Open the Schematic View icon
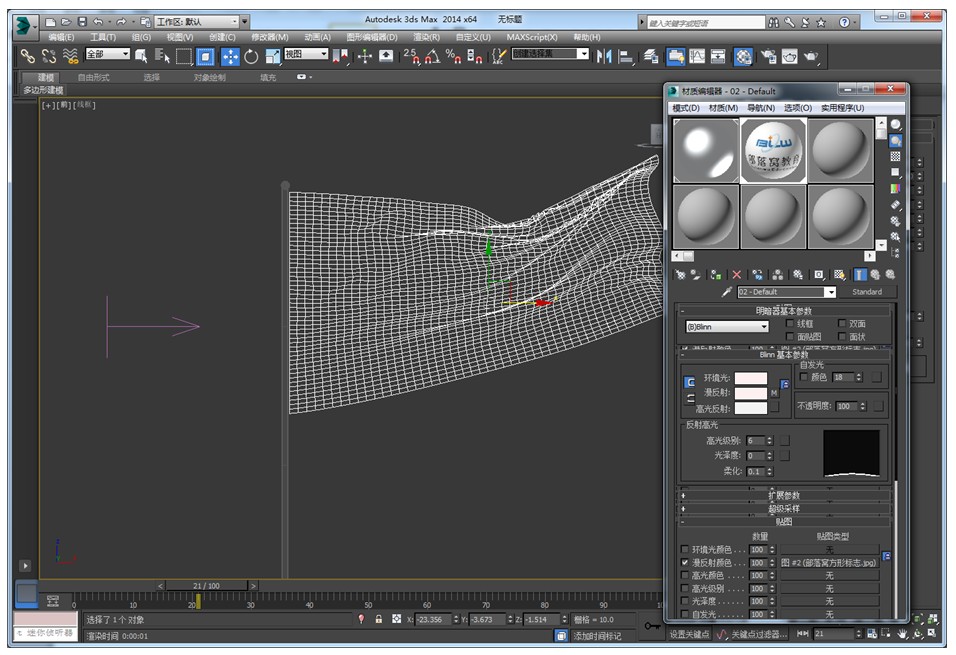Screen dimensions: 956x655 718,57
